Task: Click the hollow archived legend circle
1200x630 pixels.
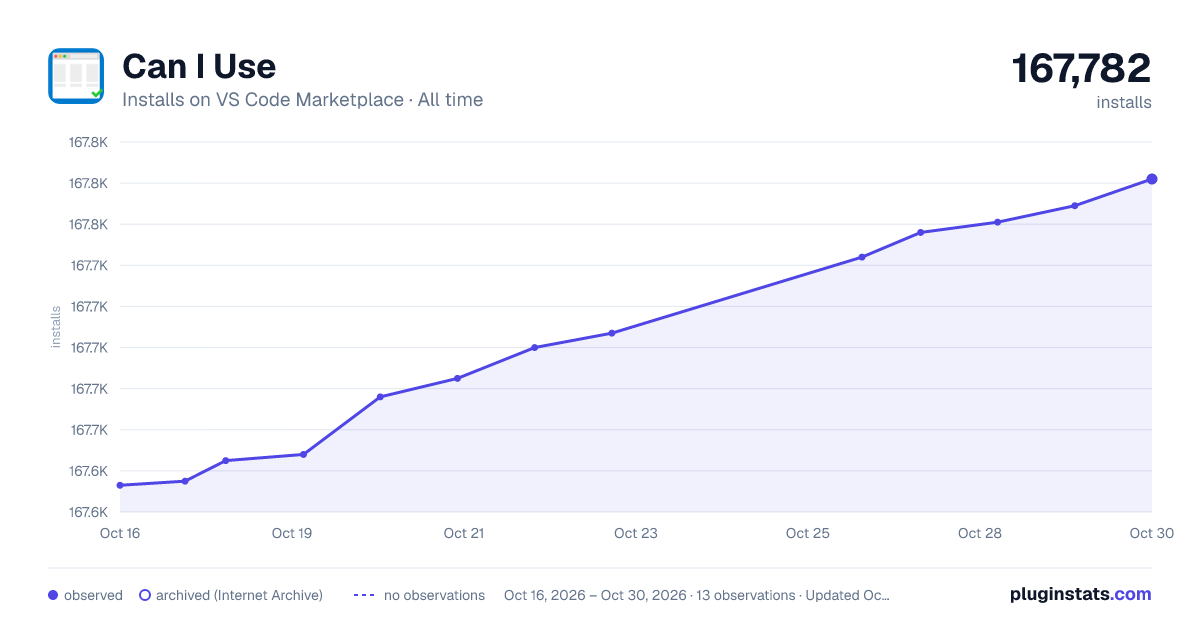Action: 145,595
